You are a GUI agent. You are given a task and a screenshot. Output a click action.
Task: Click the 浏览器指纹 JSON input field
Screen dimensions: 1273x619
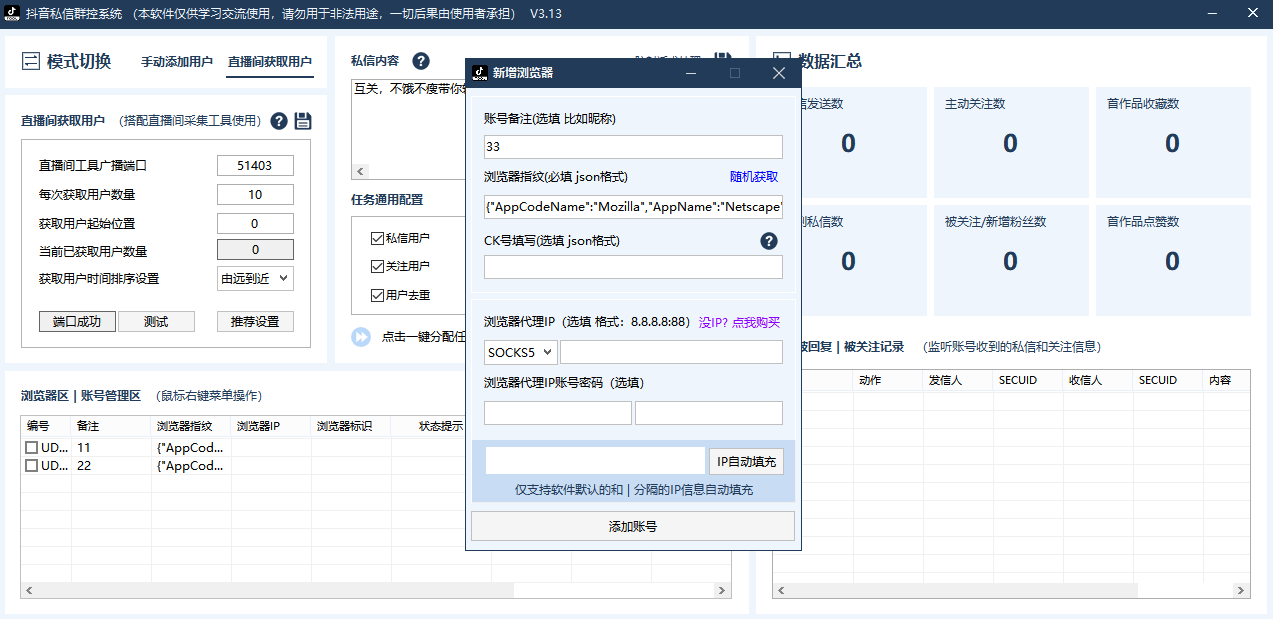pyautogui.click(x=633, y=207)
